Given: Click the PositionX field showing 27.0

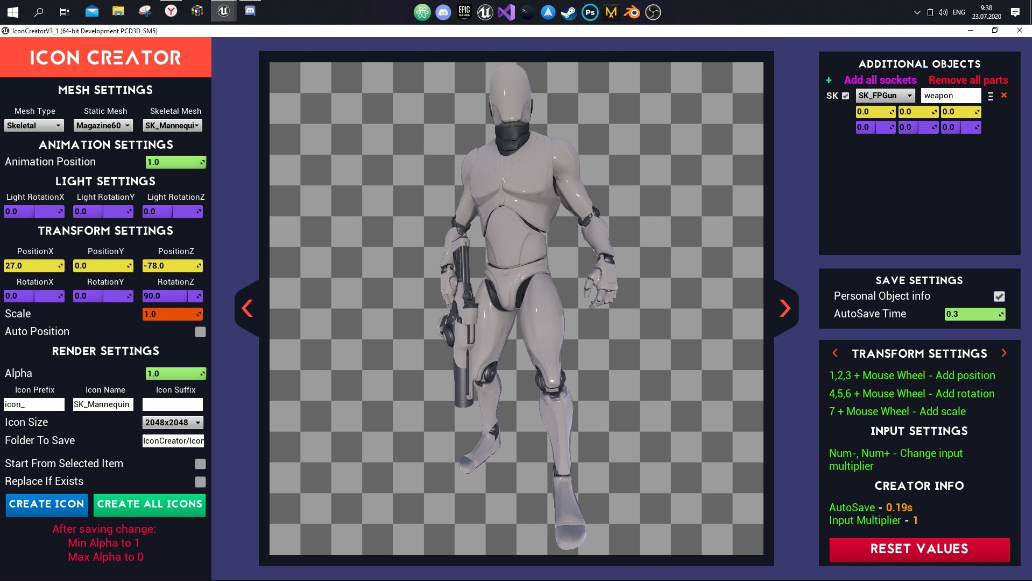Looking at the screenshot, I should (x=34, y=266).
